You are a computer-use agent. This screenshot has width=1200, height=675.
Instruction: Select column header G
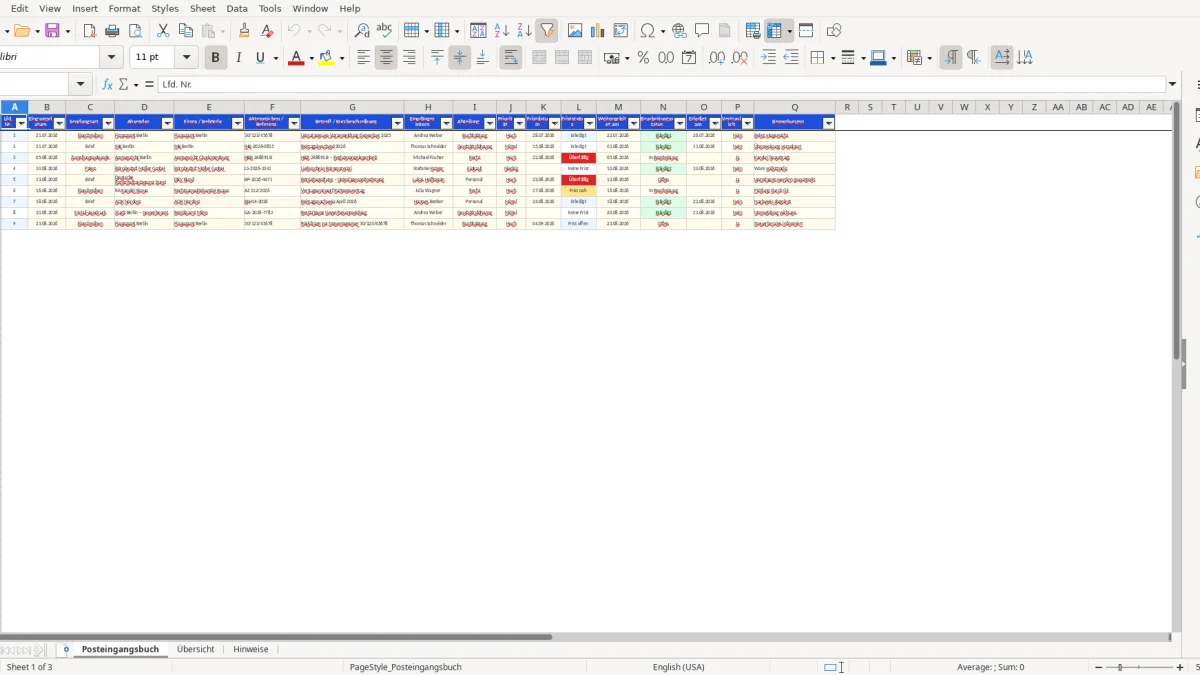[352, 107]
